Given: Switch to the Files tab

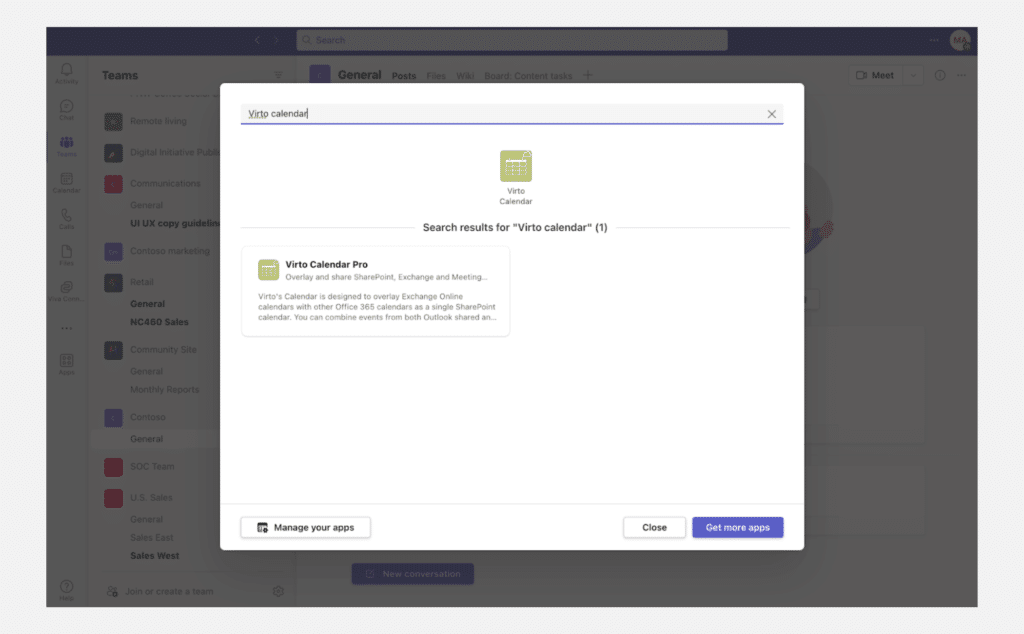Looking at the screenshot, I should (x=436, y=76).
